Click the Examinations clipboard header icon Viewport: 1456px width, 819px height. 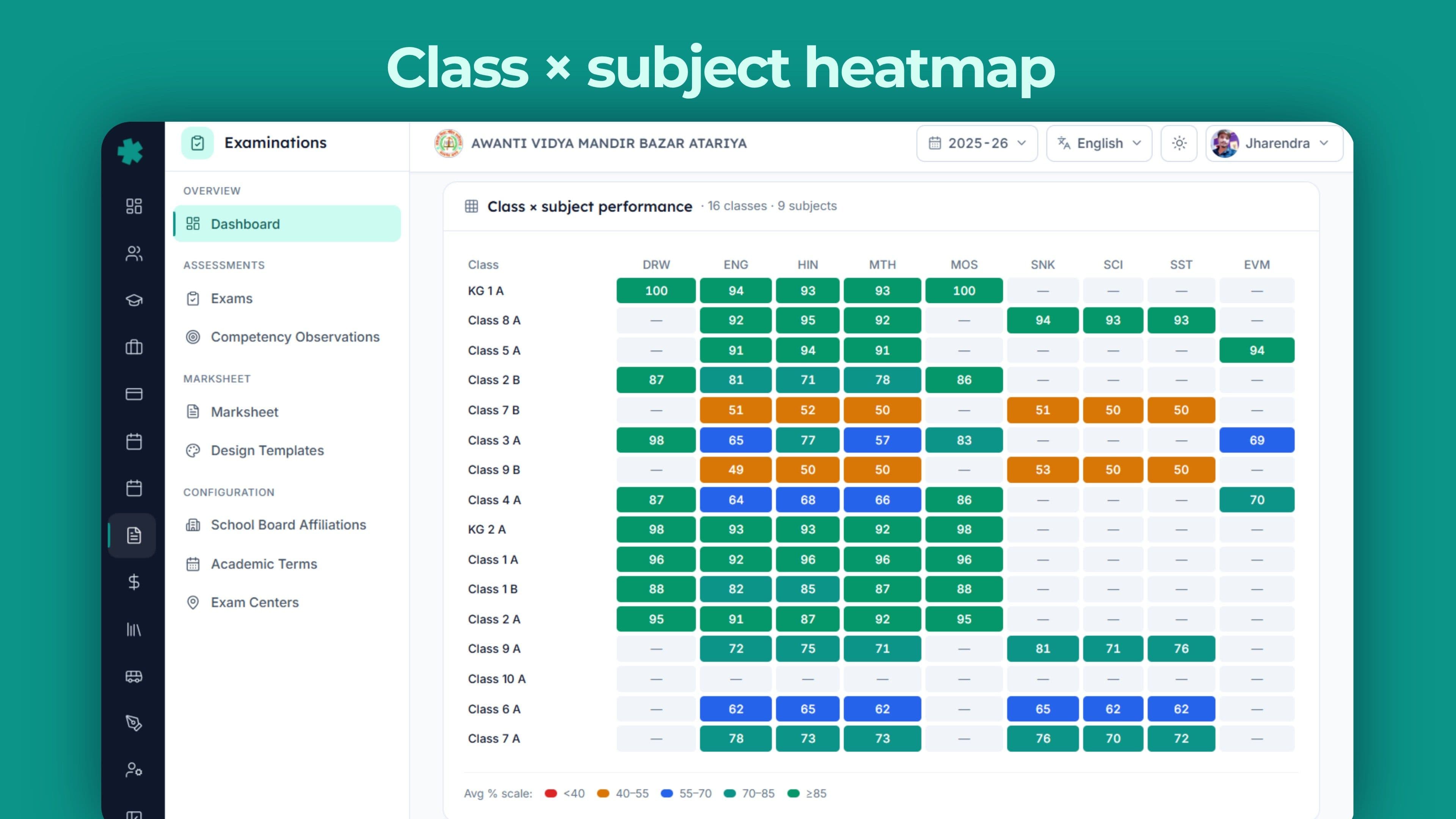[x=197, y=143]
